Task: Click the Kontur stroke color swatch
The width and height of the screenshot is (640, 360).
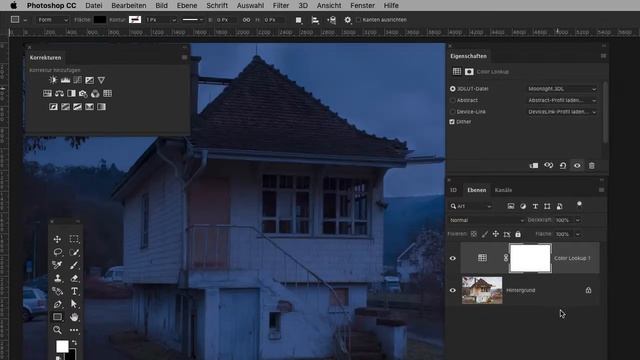Action: pyautogui.click(x=135, y=20)
